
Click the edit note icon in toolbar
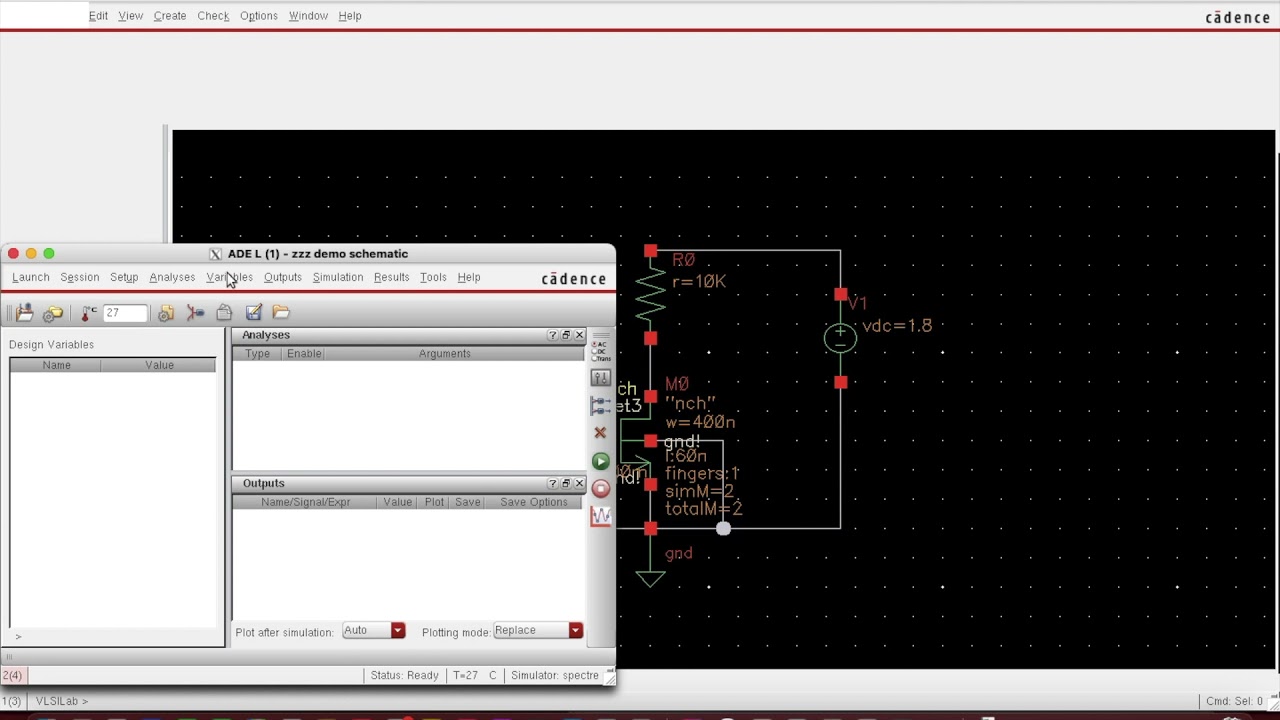click(253, 313)
